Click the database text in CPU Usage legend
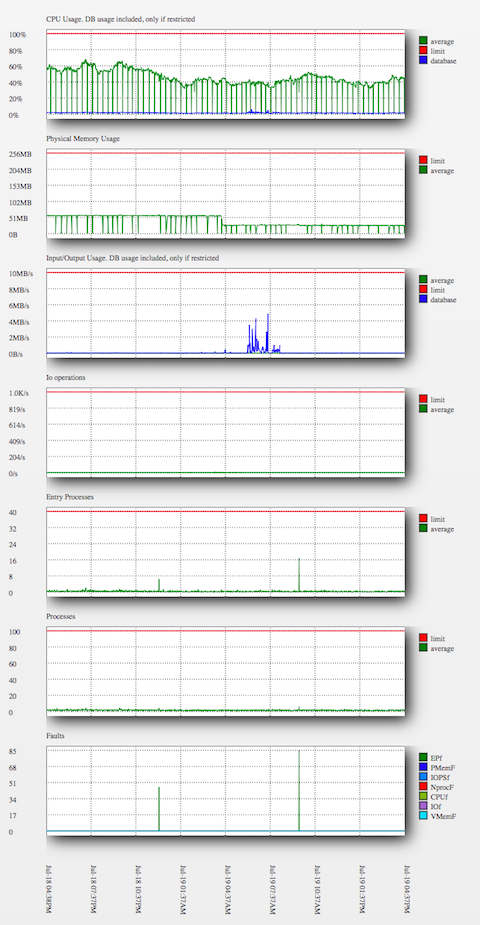Viewport: 480px width, 925px height. coord(443,61)
